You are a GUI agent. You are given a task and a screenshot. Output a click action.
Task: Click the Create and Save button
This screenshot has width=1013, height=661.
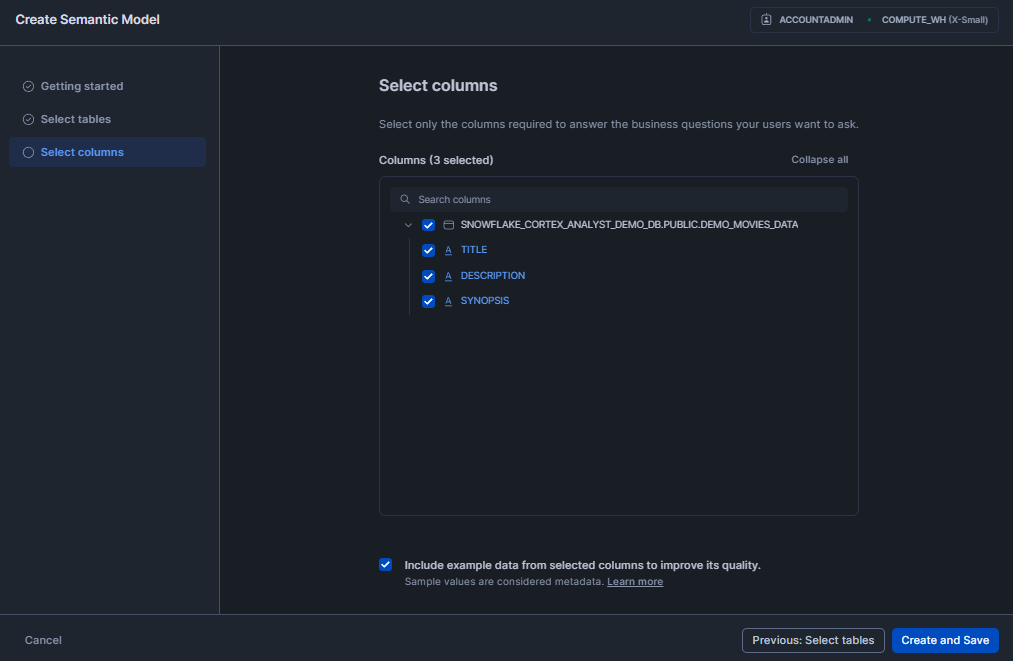[x=945, y=640]
